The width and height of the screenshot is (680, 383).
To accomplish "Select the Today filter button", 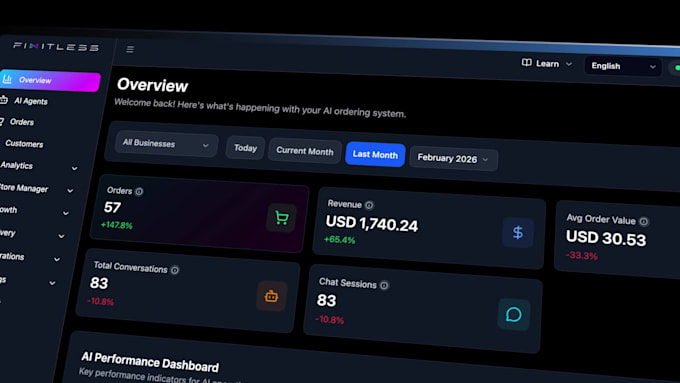I will (245, 148).
